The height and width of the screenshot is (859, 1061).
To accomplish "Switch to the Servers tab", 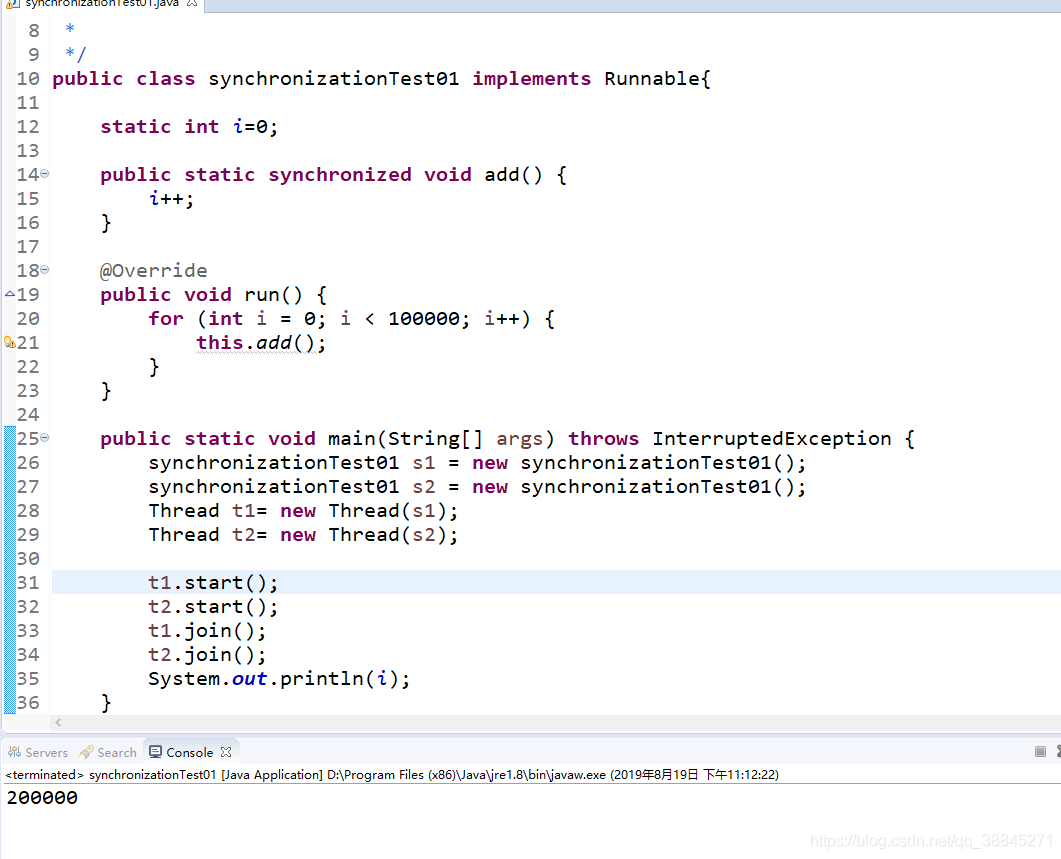I will point(38,752).
